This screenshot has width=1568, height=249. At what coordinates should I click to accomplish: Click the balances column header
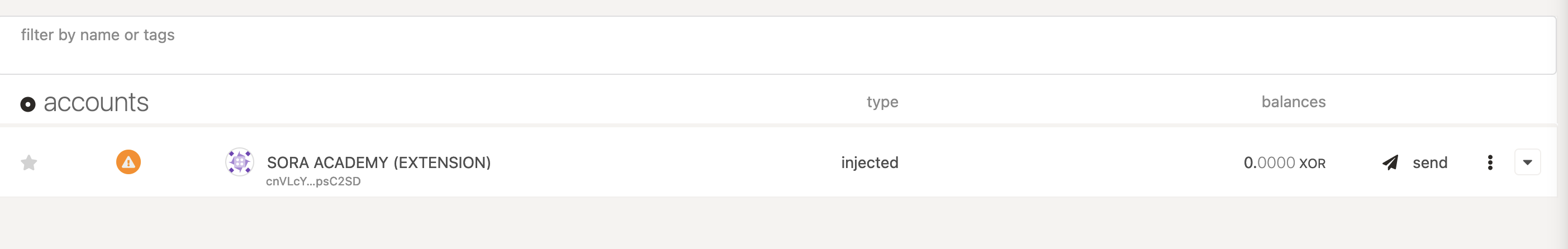[x=1294, y=102]
